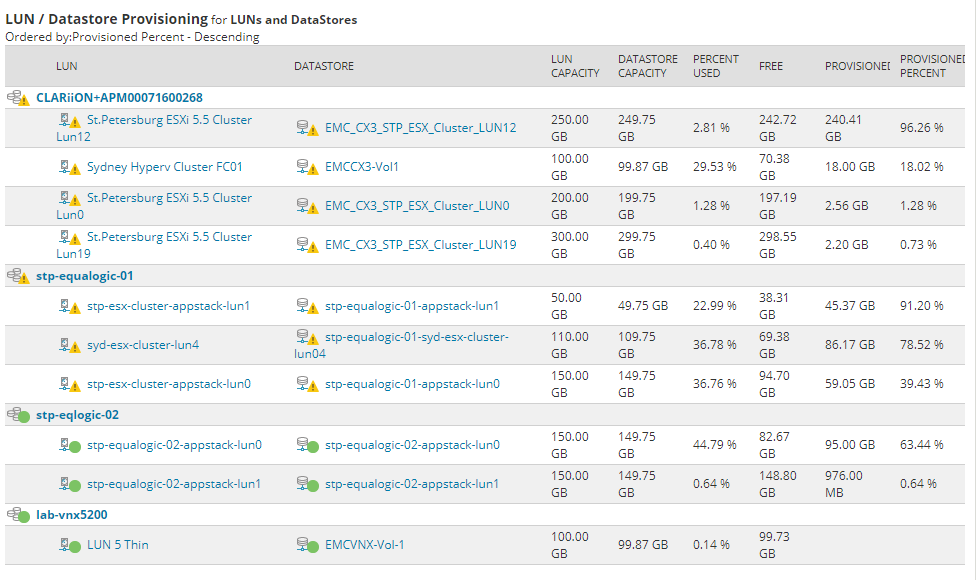
Task: Click the 29.53 % percent used value
Action: tap(714, 167)
